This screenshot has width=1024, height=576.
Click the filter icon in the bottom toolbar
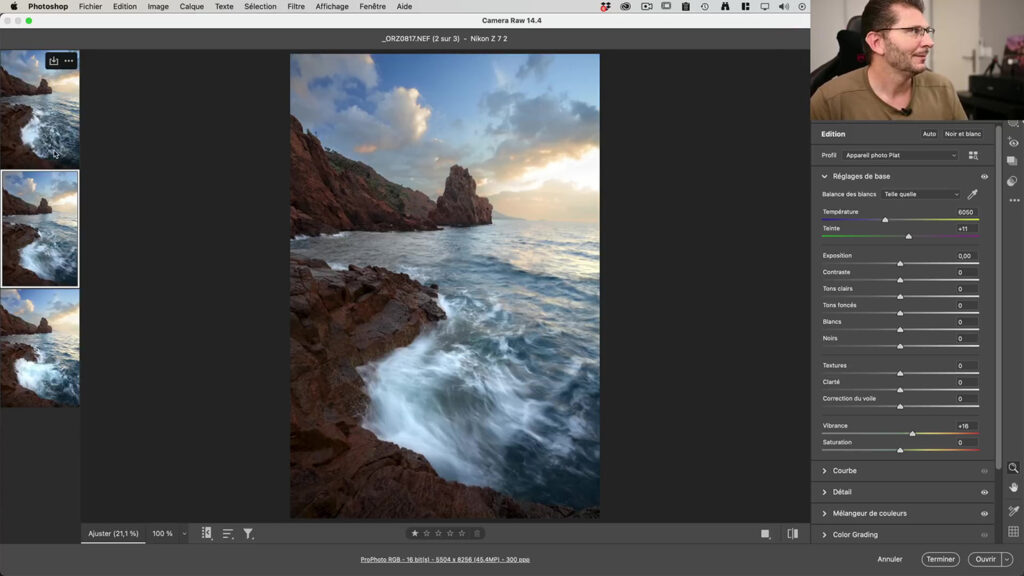coord(248,533)
